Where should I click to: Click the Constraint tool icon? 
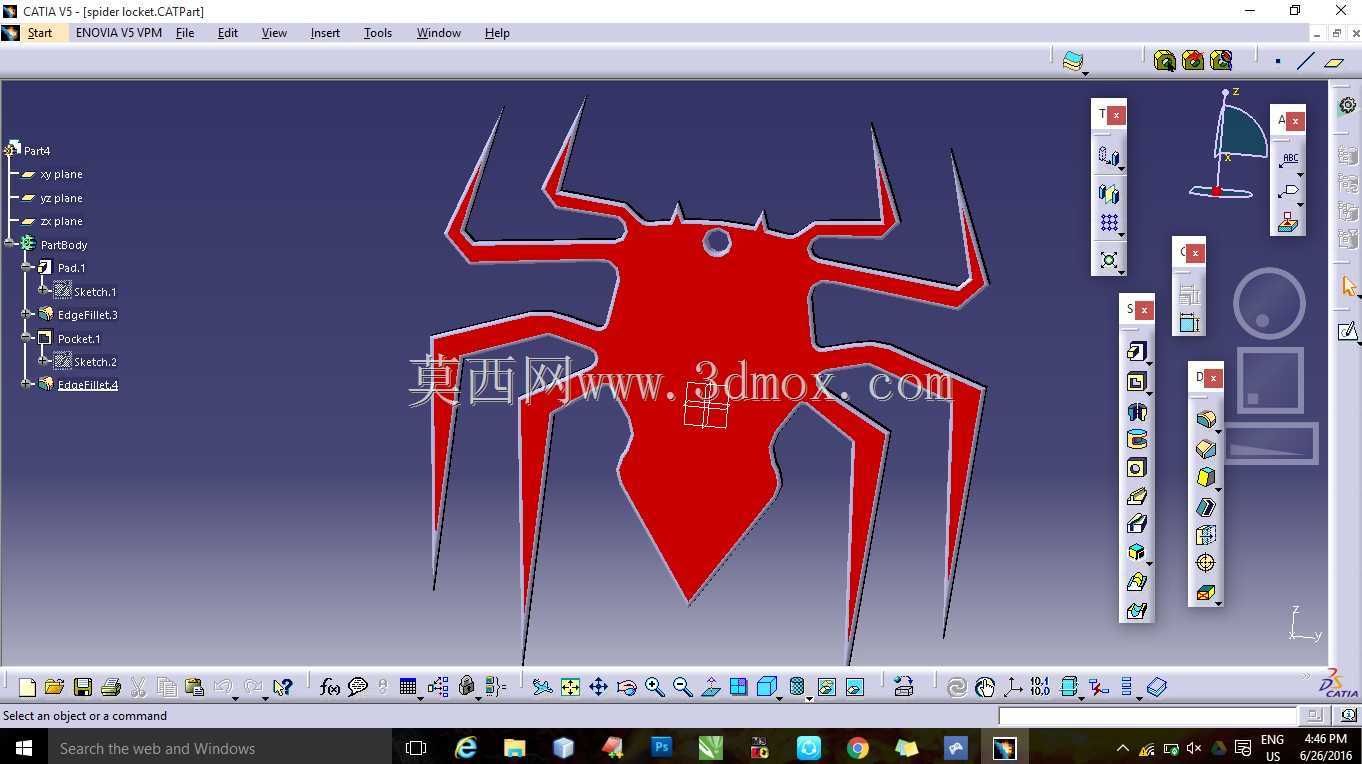(1189, 322)
